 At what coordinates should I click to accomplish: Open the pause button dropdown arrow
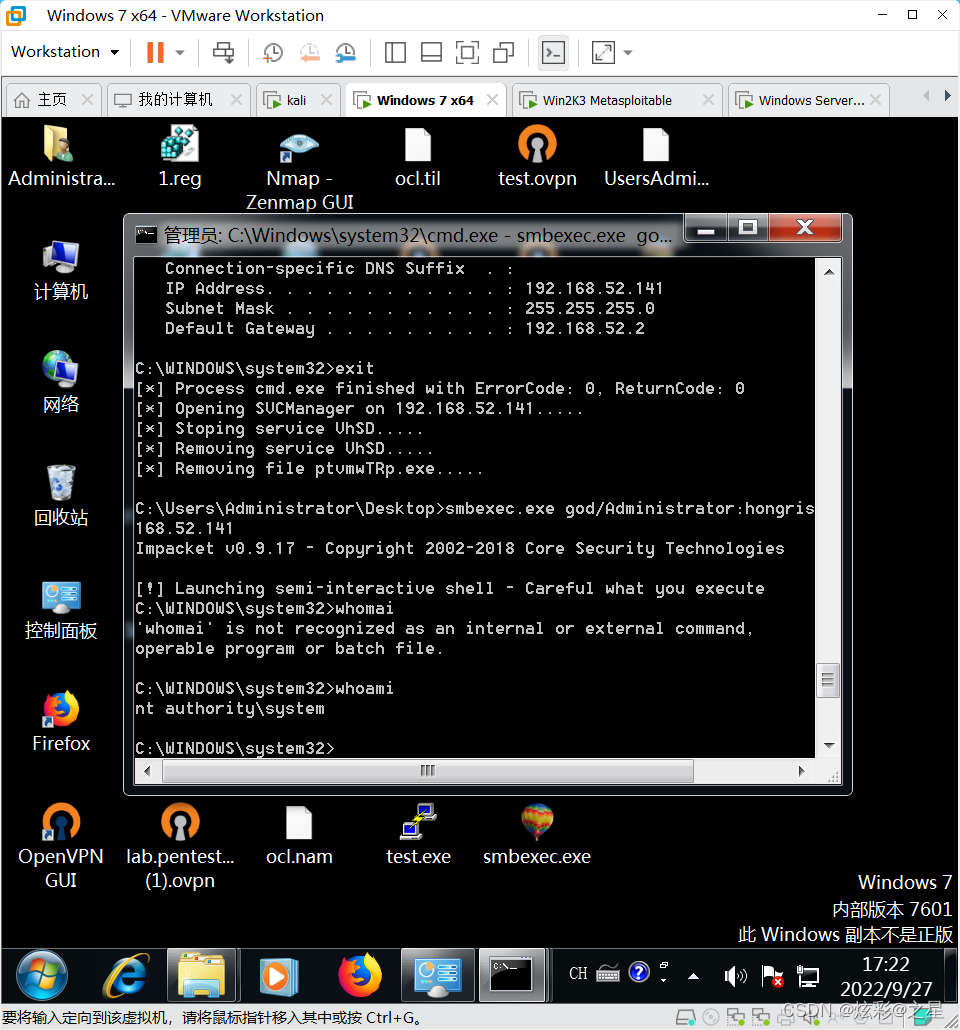point(180,53)
